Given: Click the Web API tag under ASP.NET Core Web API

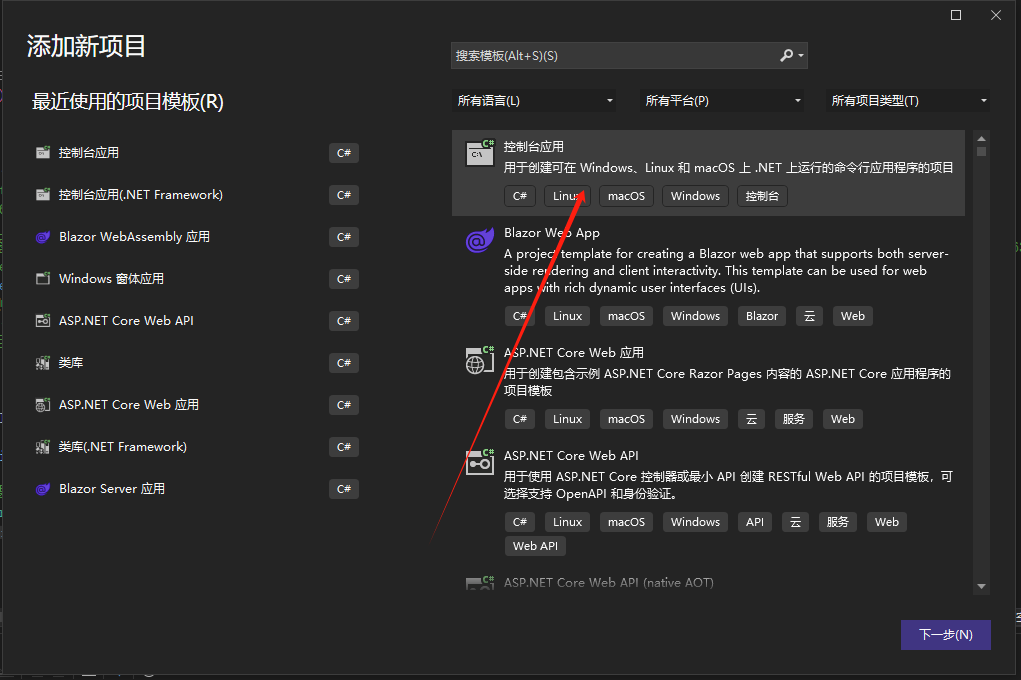Looking at the screenshot, I should 535,545.
